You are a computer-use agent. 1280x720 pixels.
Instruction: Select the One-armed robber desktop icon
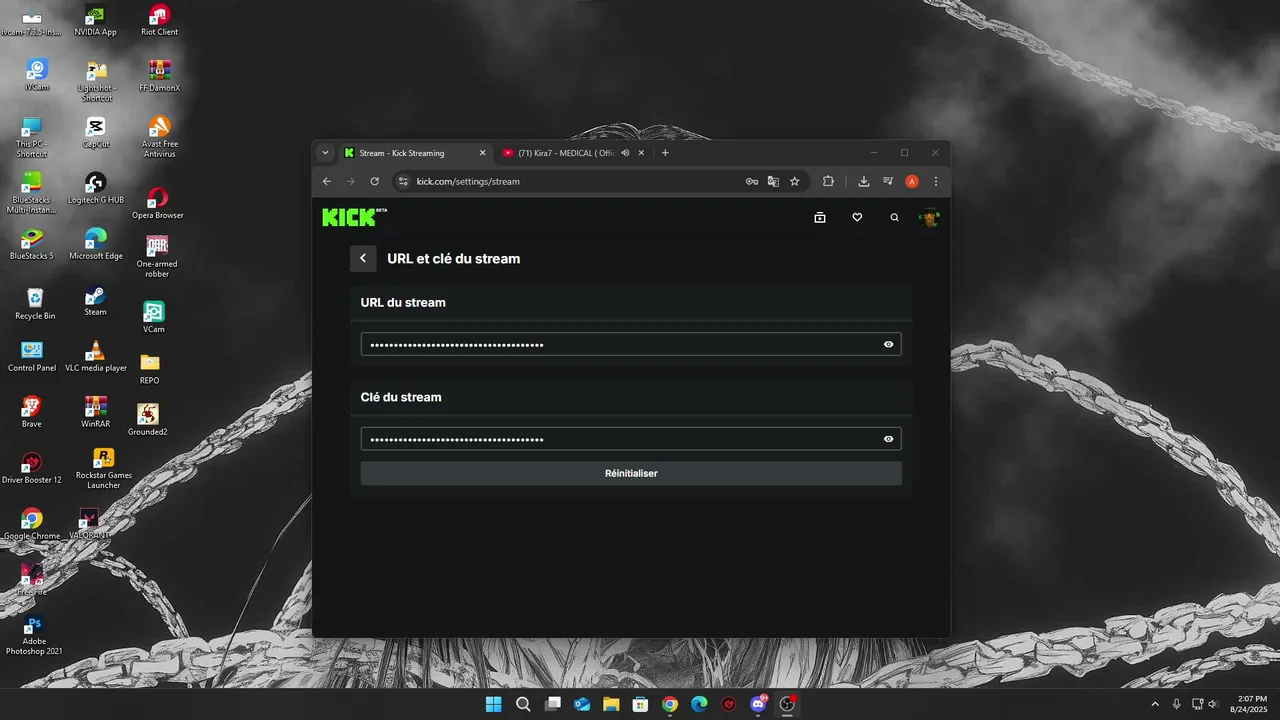pyautogui.click(x=157, y=257)
